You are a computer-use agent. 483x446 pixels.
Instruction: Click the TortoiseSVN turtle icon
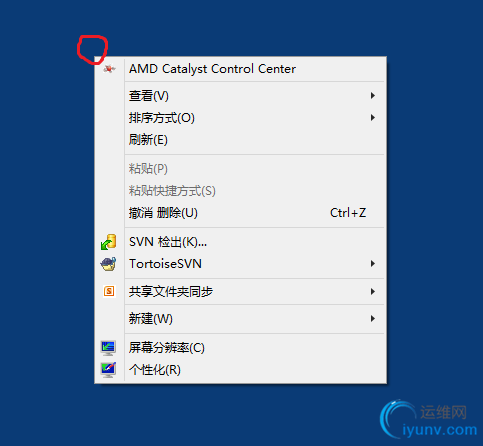coord(109,264)
